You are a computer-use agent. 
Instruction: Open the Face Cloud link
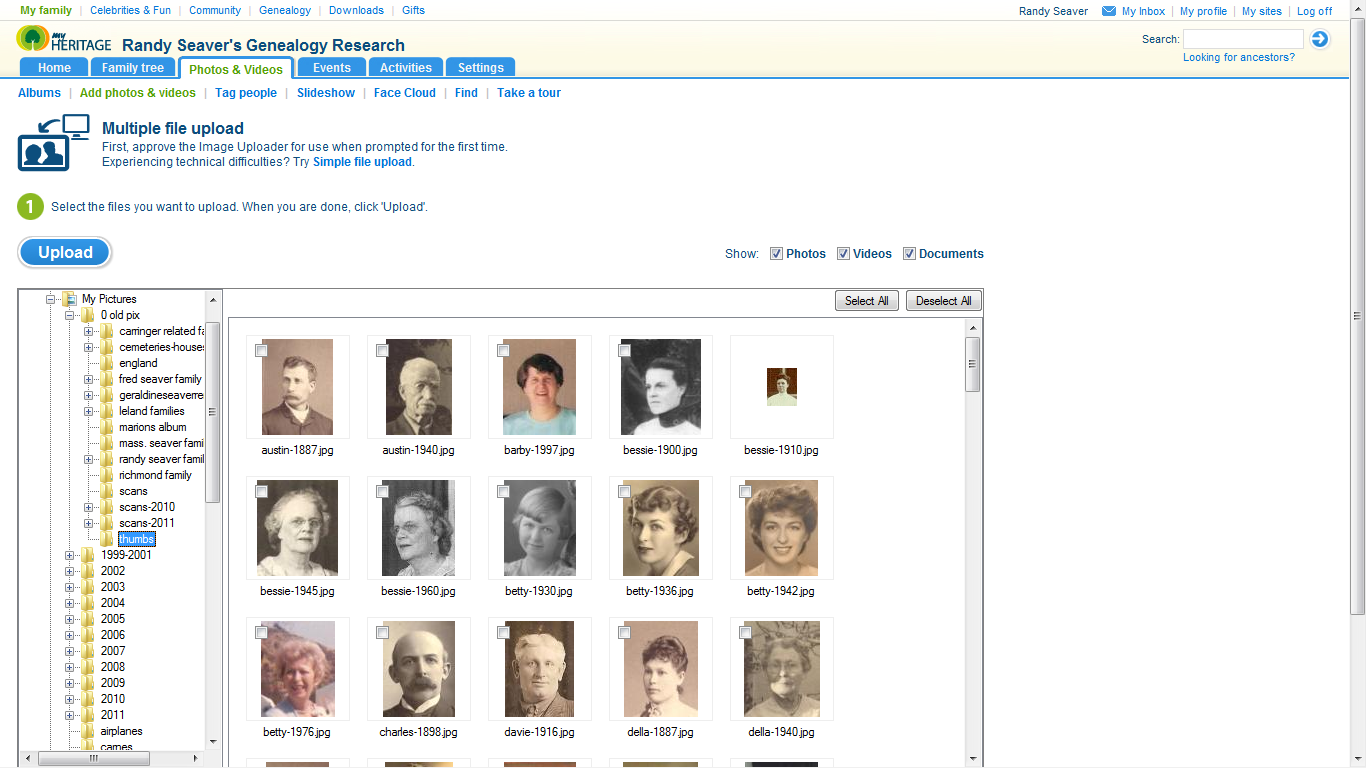click(x=405, y=93)
